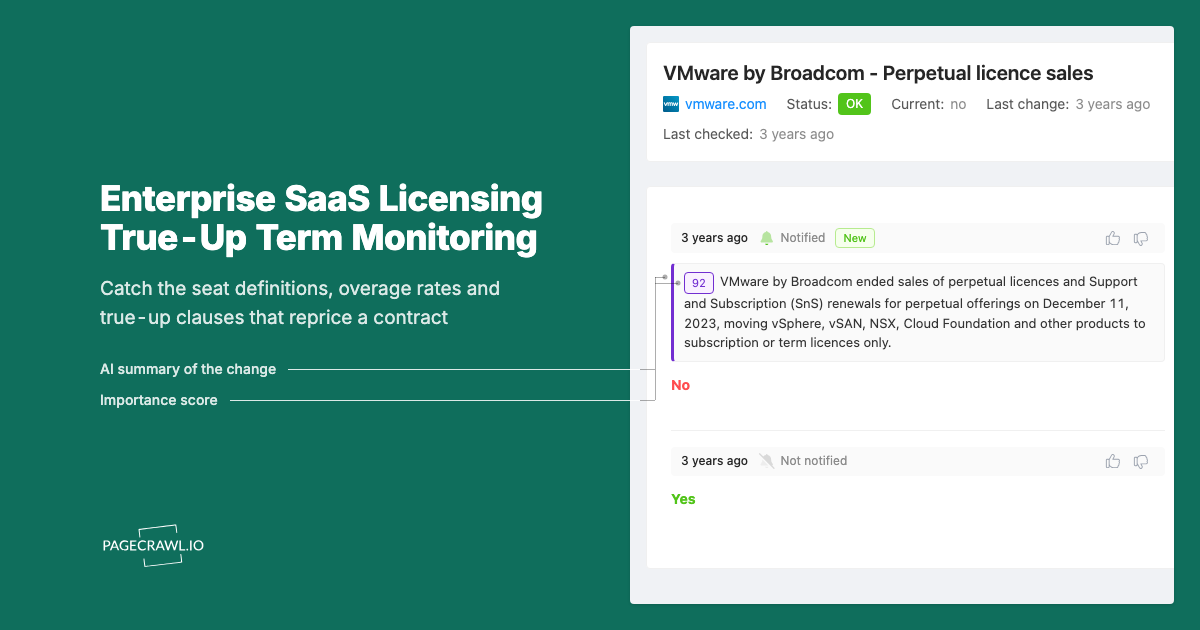Click thumbs down on the Not notified entry
This screenshot has height=630, width=1200.
coord(1141,461)
